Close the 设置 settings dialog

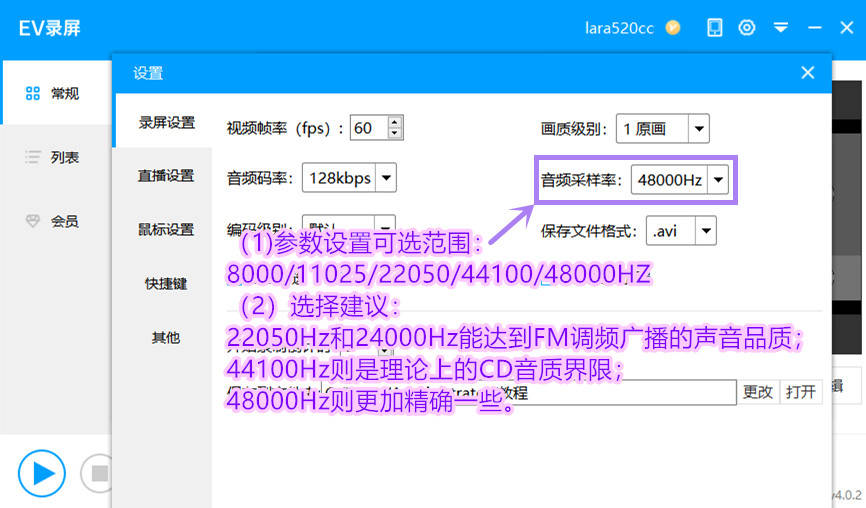[808, 72]
